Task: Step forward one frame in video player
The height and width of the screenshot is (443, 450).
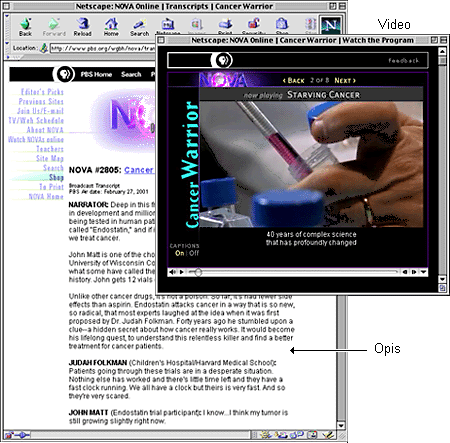Action: [414, 272]
